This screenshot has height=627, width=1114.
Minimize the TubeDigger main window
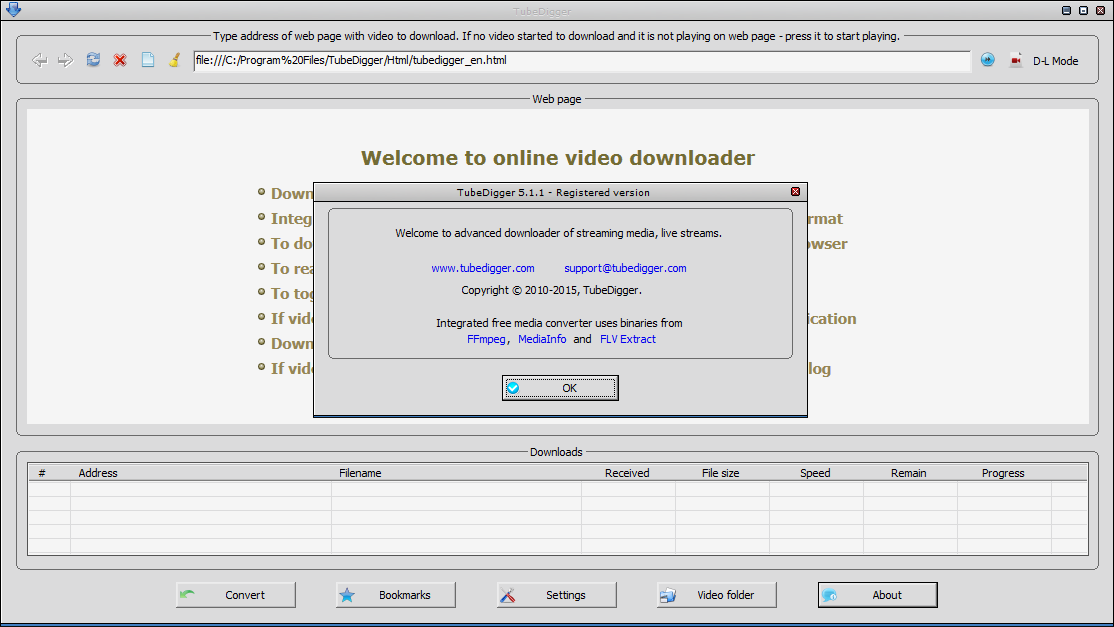pyautogui.click(x=1066, y=10)
